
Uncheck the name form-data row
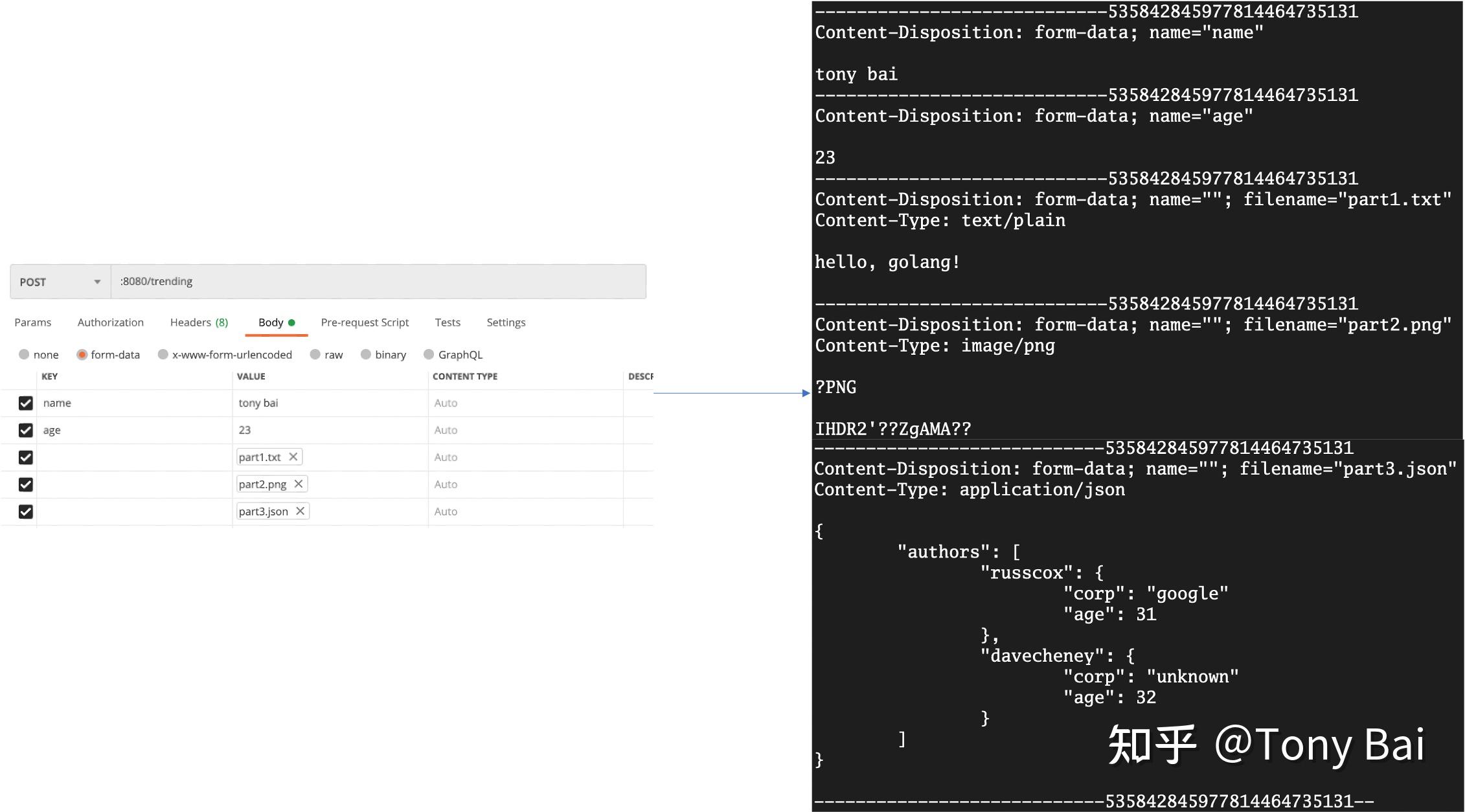pyautogui.click(x=25, y=403)
